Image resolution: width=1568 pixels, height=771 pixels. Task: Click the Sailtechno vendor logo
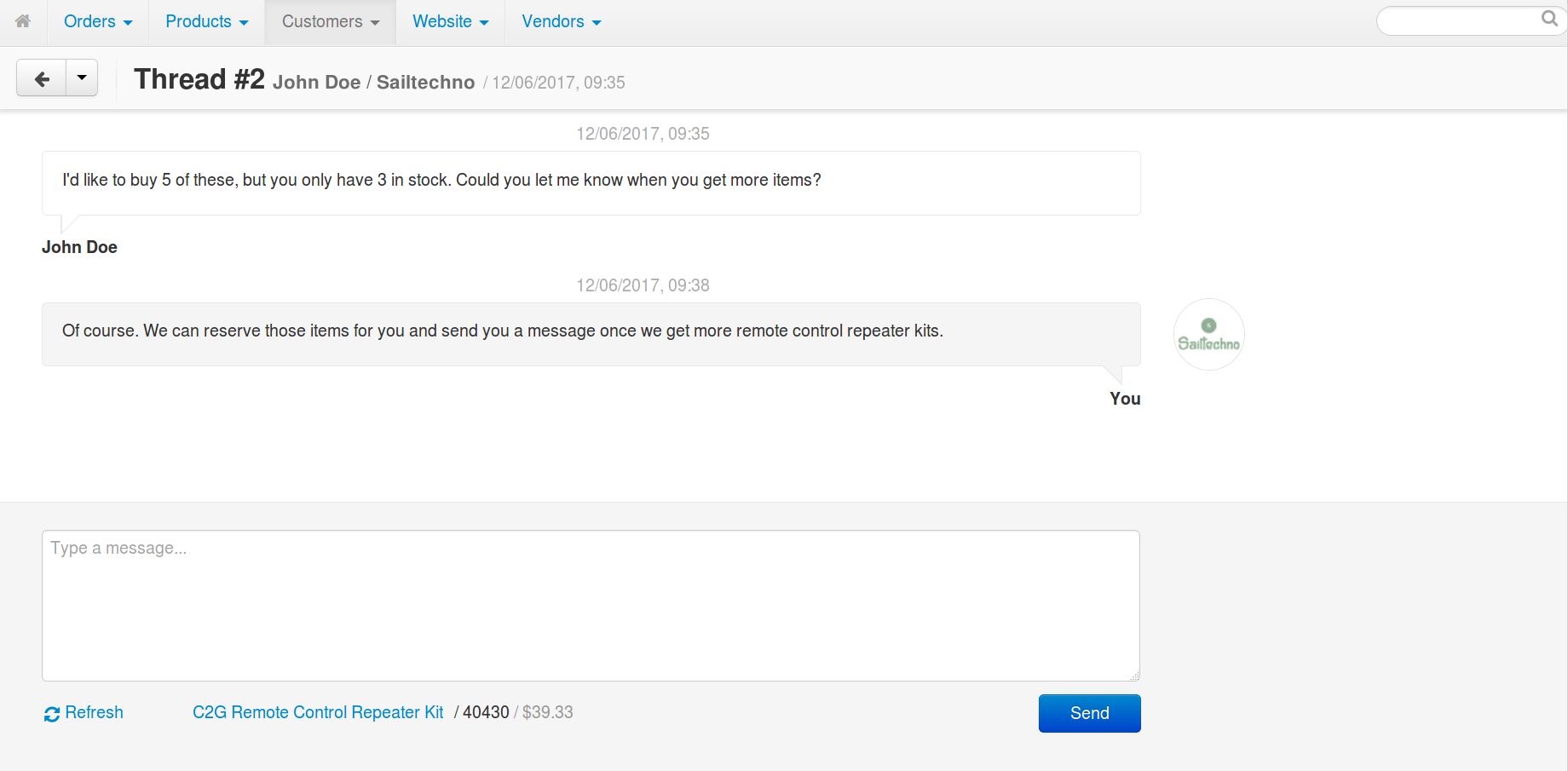1208,335
